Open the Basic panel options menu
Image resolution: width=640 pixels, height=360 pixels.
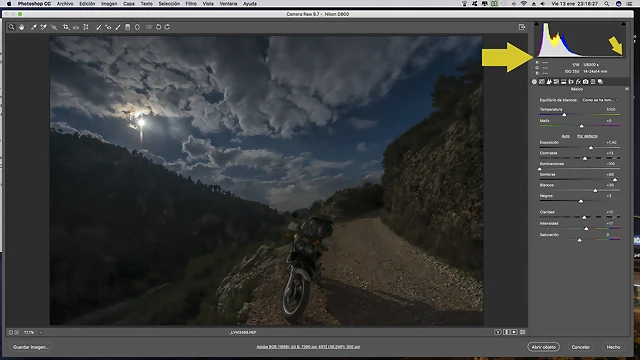[x=627, y=89]
